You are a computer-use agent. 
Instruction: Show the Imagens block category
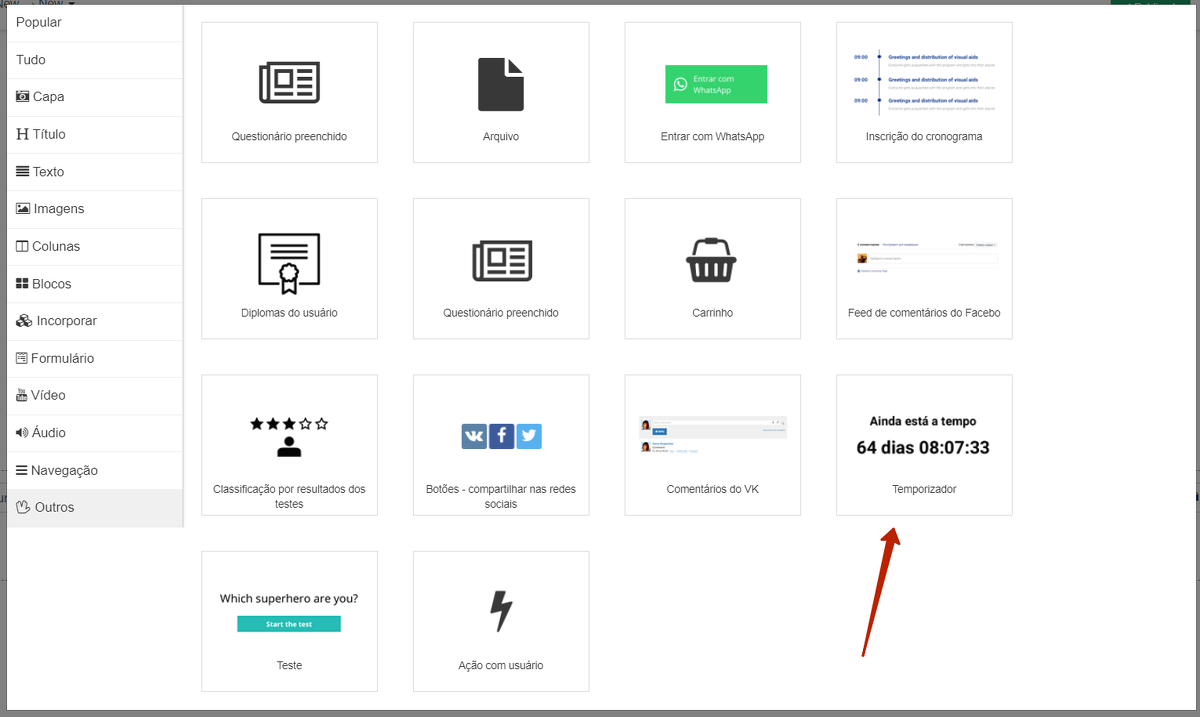click(50, 209)
